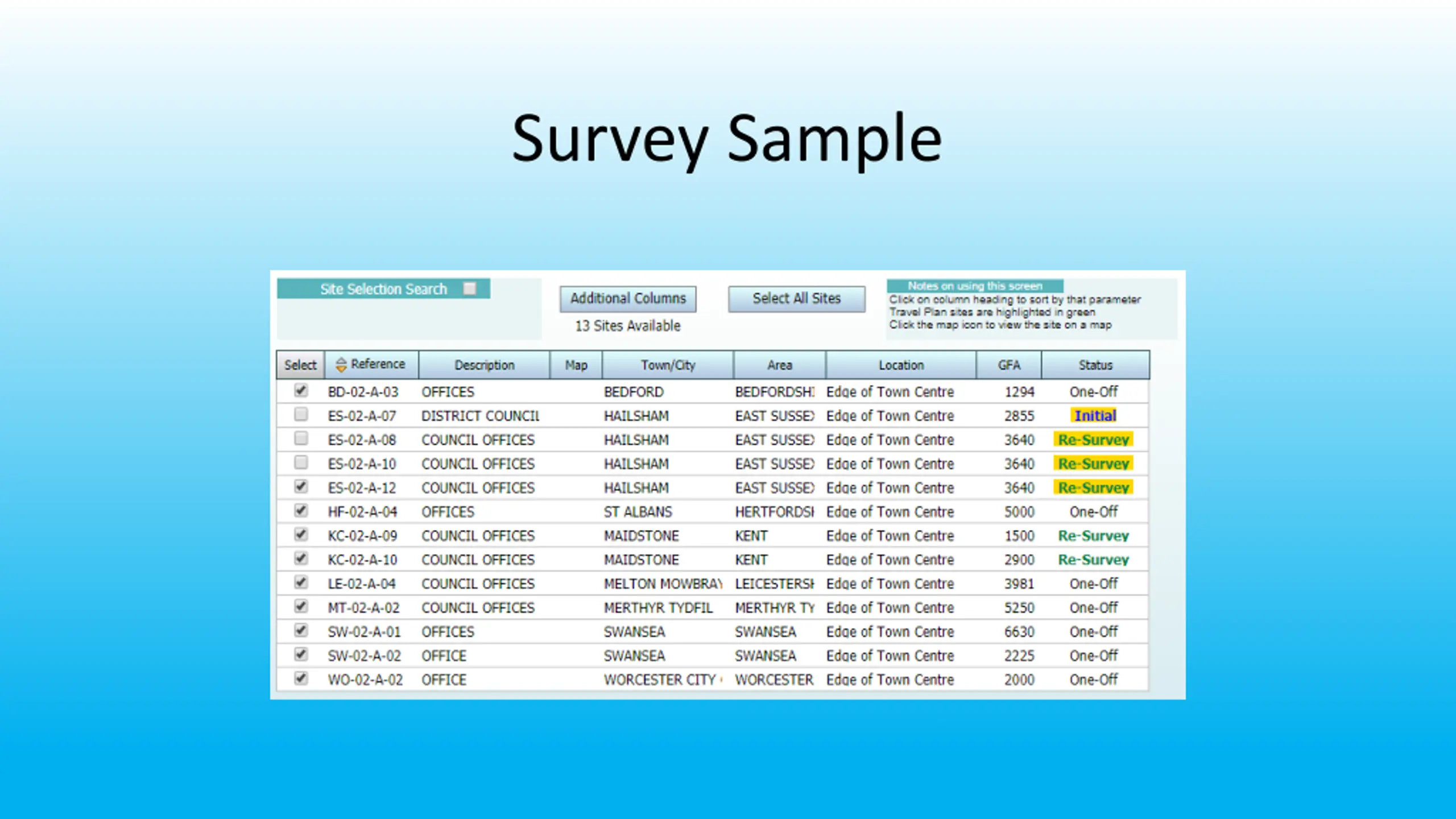Sort by the Select column header
The image size is (1456, 819).
click(x=300, y=365)
